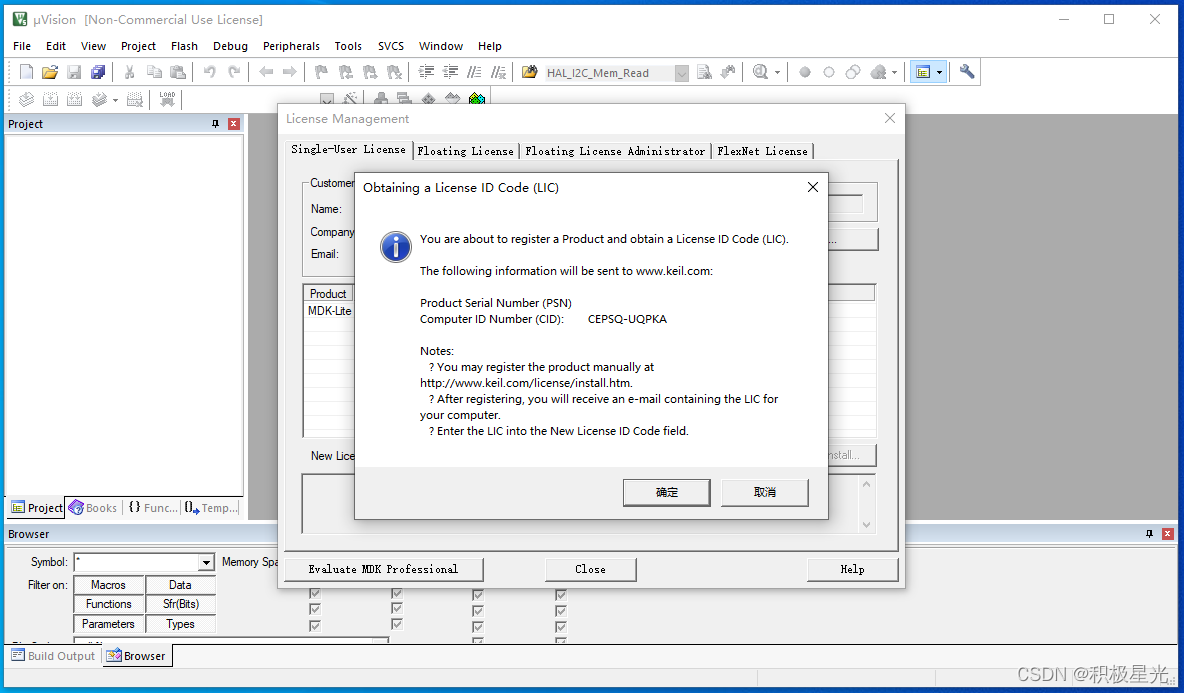This screenshot has height=693, width=1184.
Task: Indent selected lines icon
Action: click(x=426, y=72)
